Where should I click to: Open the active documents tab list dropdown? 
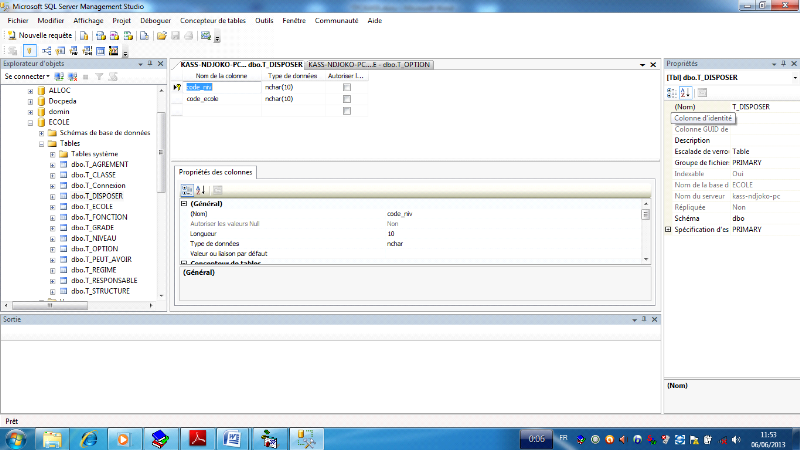pos(642,65)
